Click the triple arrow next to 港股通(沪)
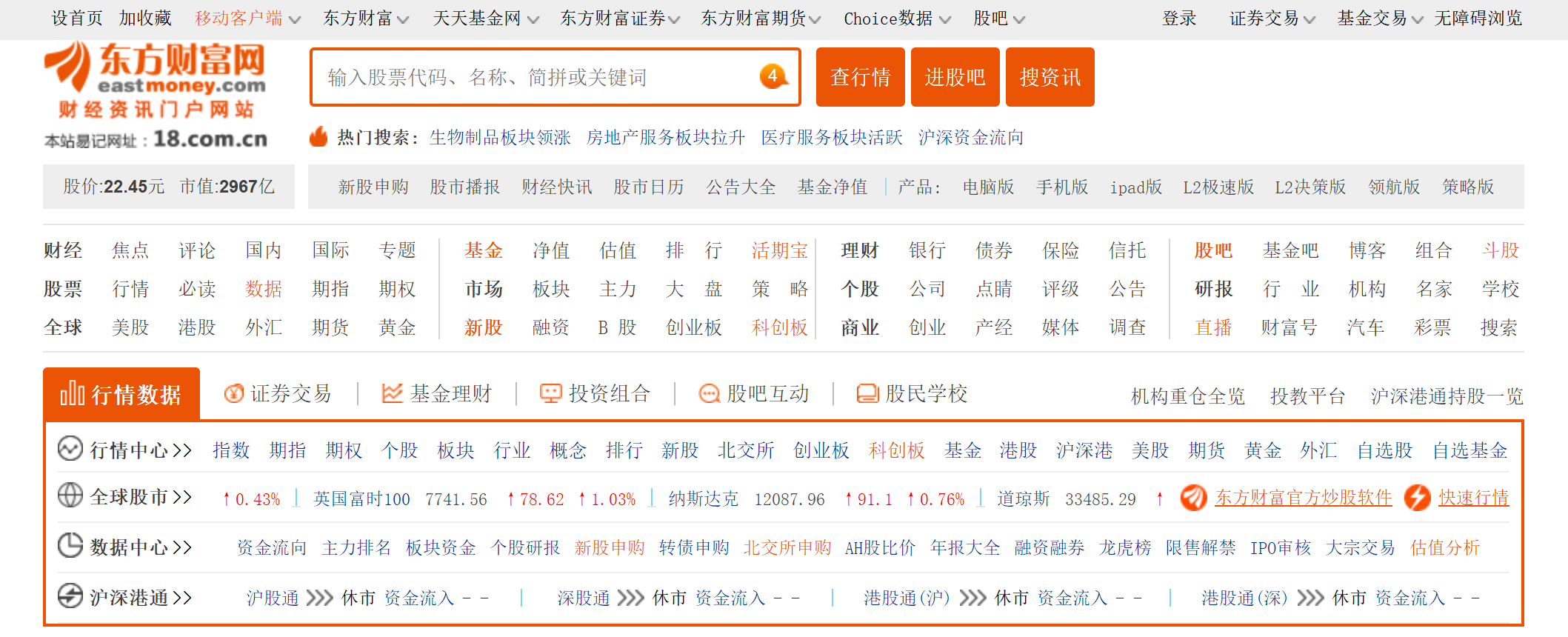1568x637 pixels. tap(973, 598)
